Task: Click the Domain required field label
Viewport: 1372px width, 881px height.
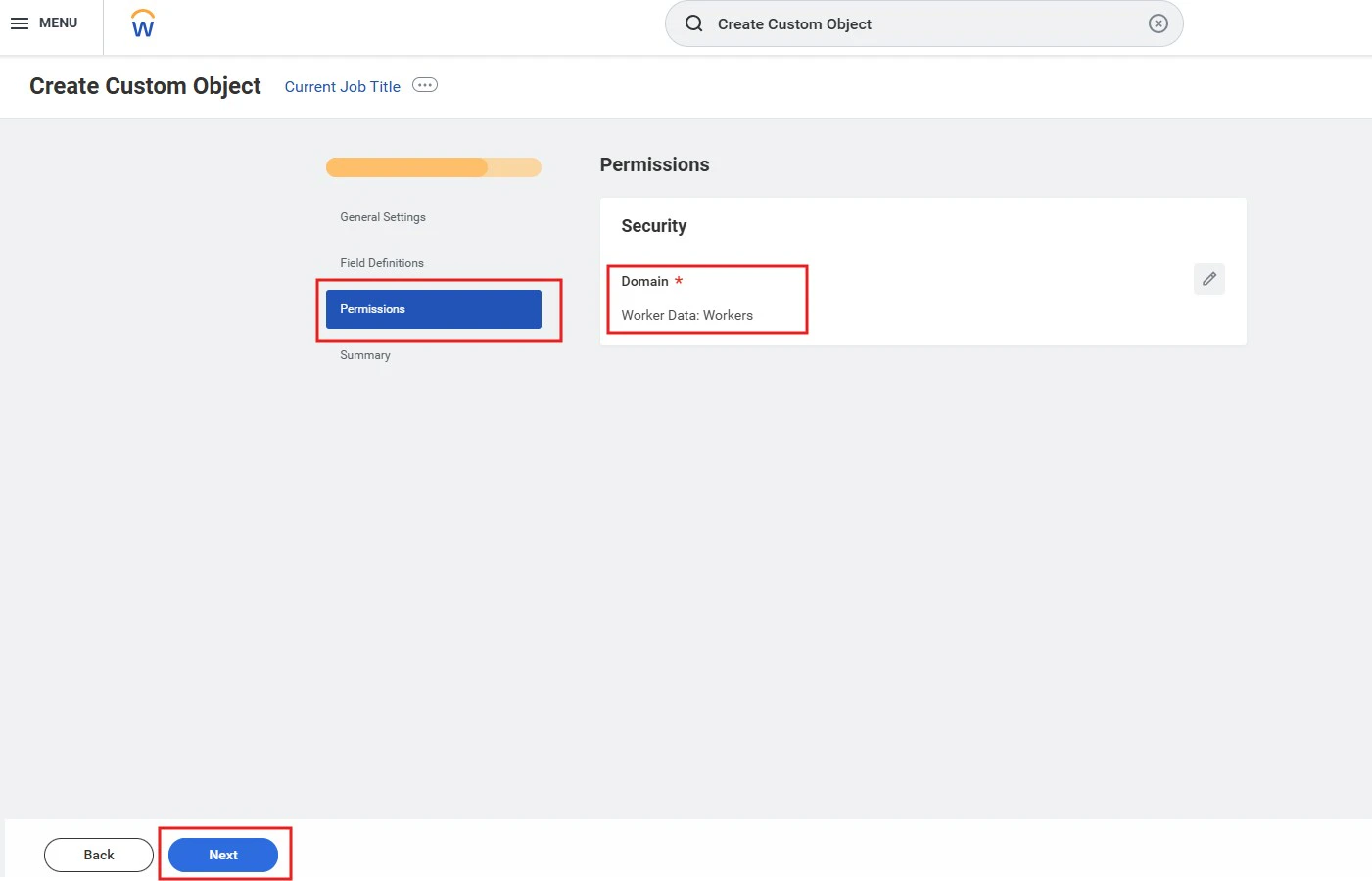Action: (x=644, y=281)
